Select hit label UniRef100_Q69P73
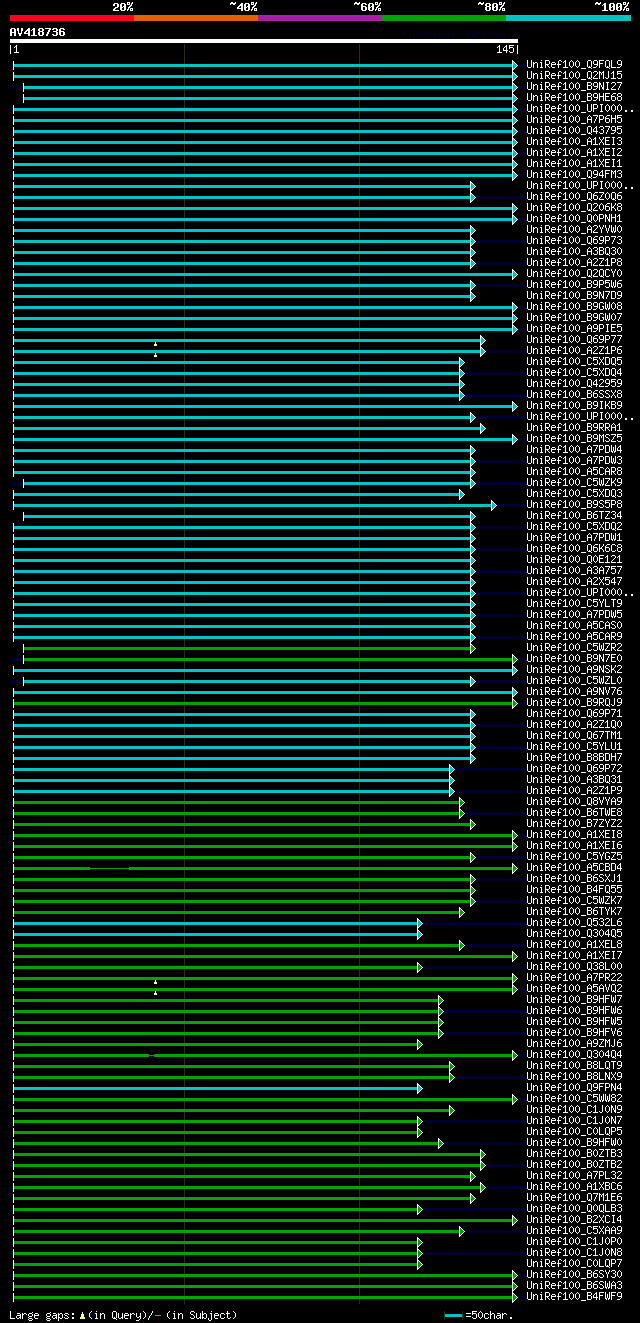Image resolution: width=640 pixels, height=1323 pixels. [574, 240]
